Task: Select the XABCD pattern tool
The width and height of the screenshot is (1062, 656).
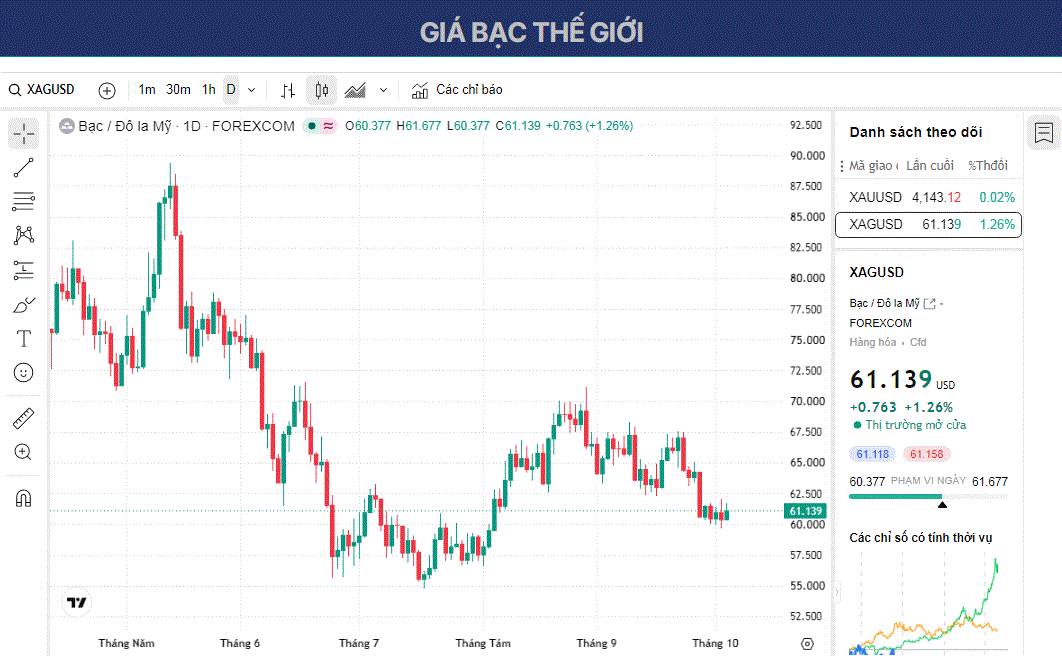Action: [24, 235]
